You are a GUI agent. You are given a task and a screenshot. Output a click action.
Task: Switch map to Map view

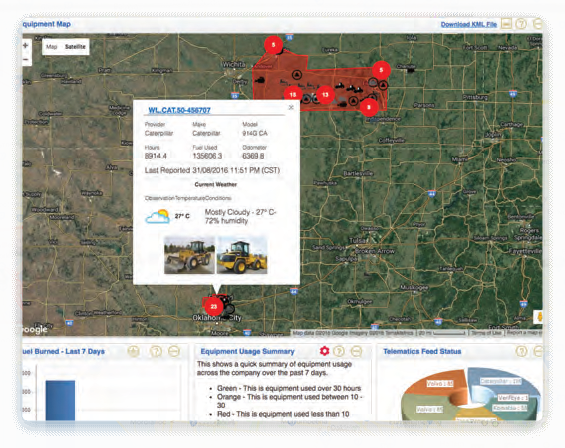52,47
